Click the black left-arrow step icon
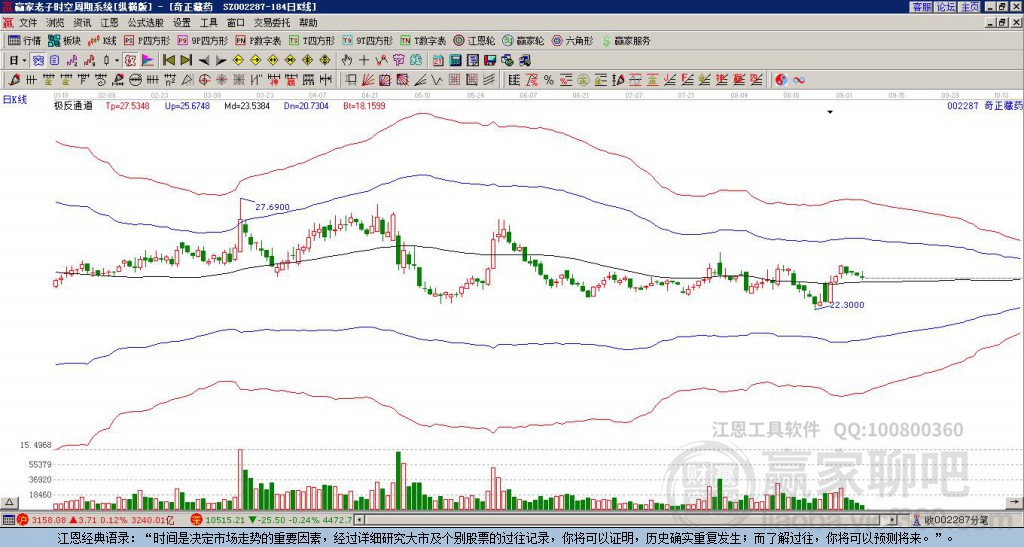This screenshot has width=1024, height=548. 204,61
